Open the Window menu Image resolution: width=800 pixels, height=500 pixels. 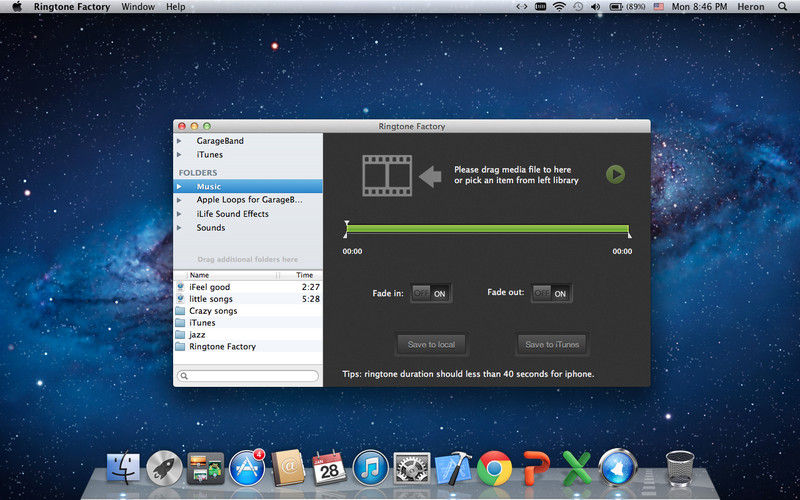click(x=137, y=7)
